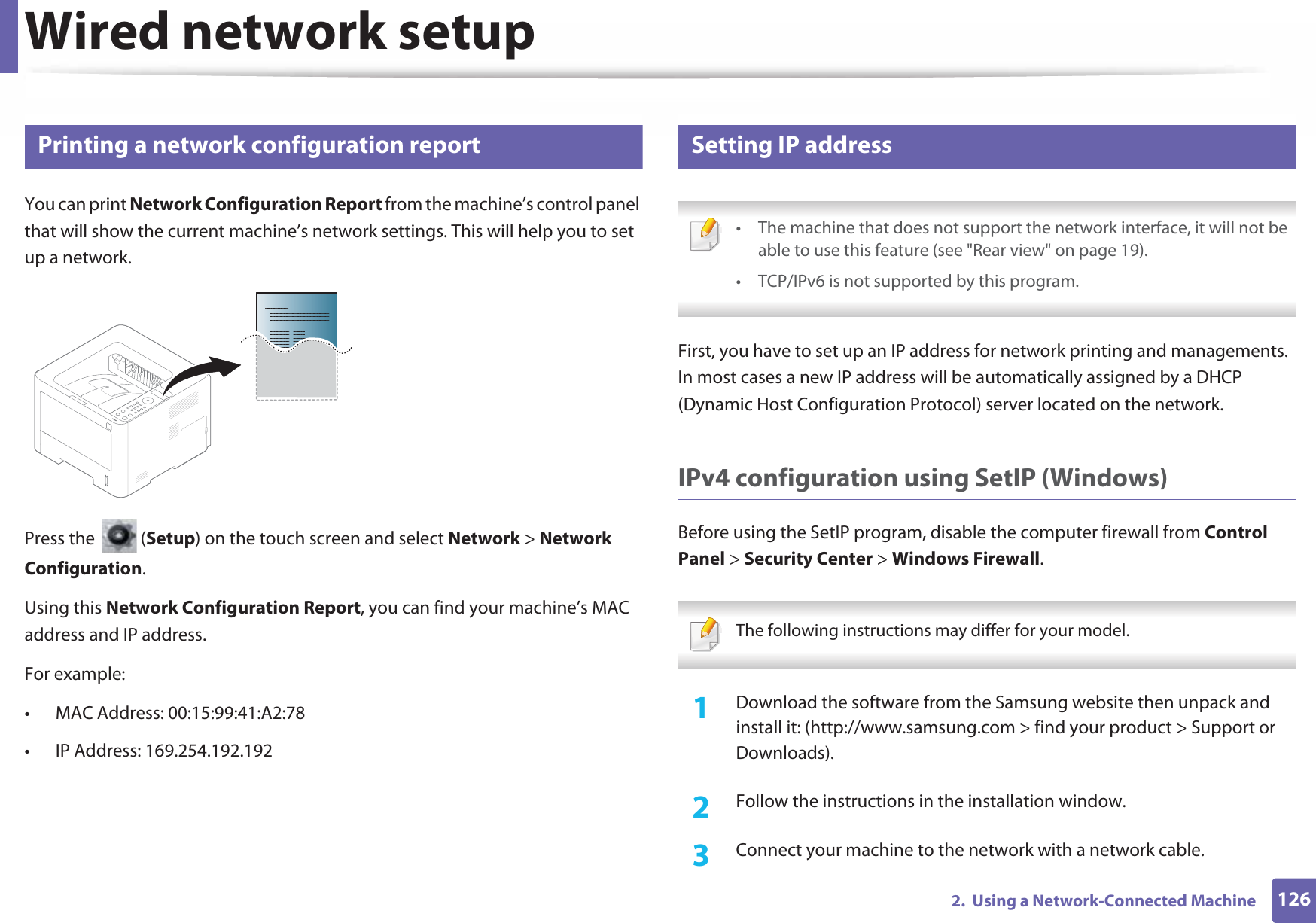Click the blue step number 3
The image size is (1316, 923).
[700, 855]
